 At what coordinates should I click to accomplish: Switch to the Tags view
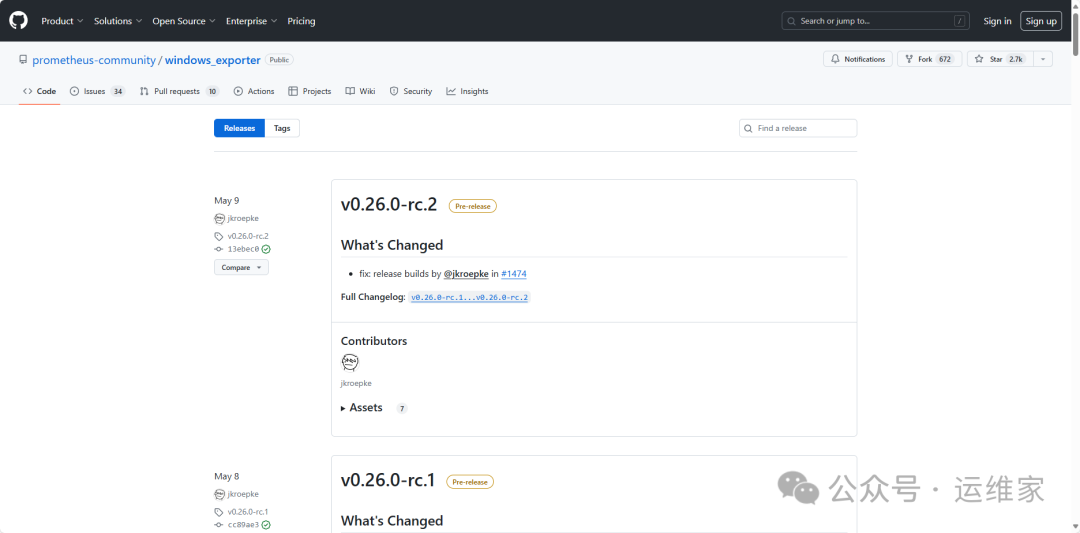pos(282,128)
